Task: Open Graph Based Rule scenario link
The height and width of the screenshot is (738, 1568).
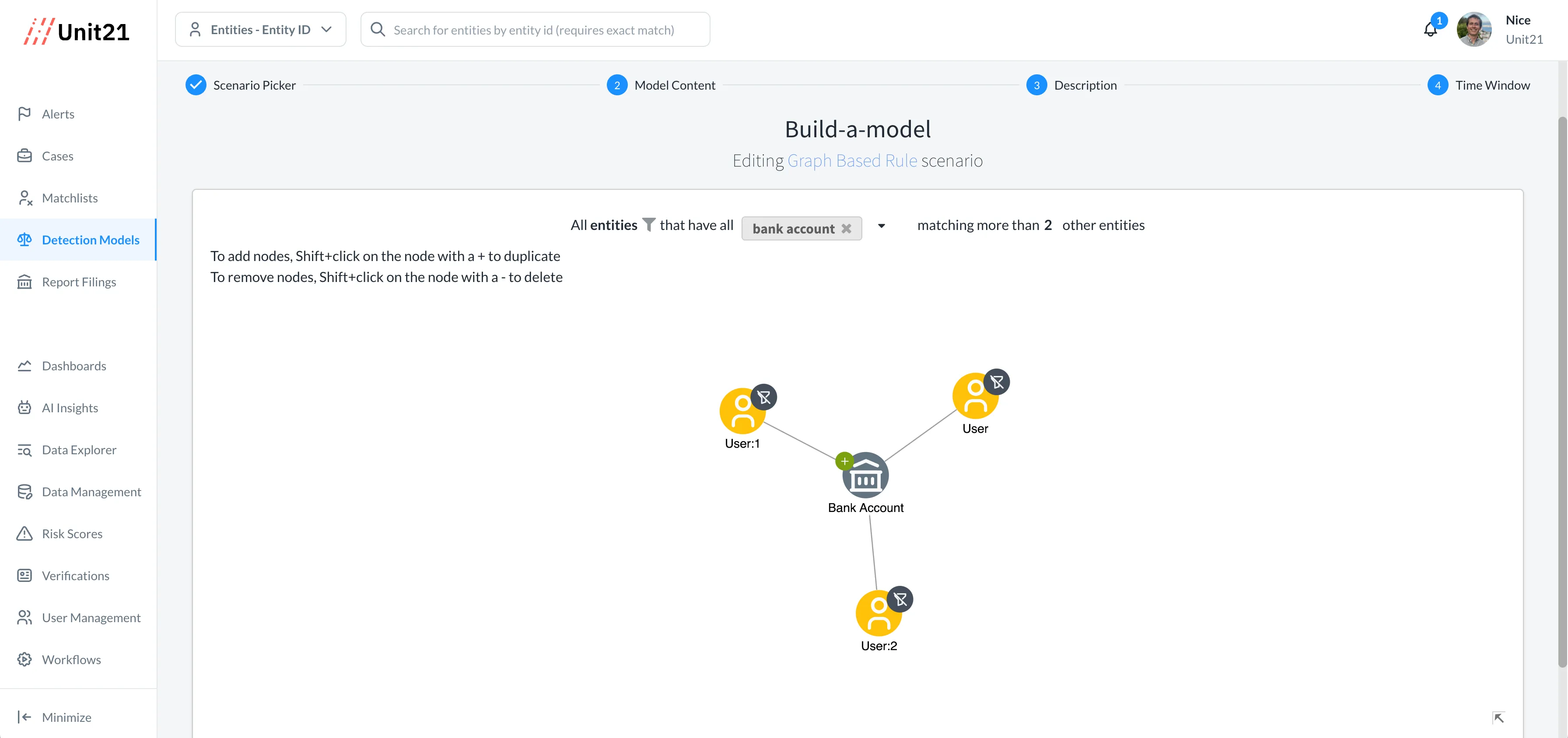Action: click(x=851, y=160)
